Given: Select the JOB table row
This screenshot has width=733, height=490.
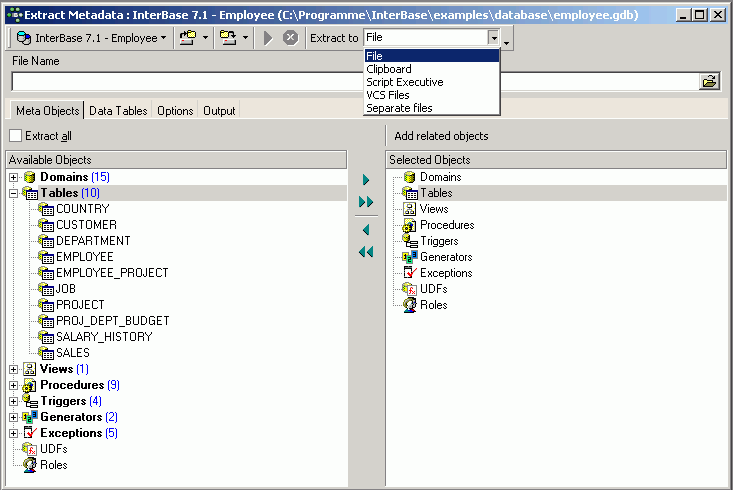Looking at the screenshot, I should tap(65, 289).
